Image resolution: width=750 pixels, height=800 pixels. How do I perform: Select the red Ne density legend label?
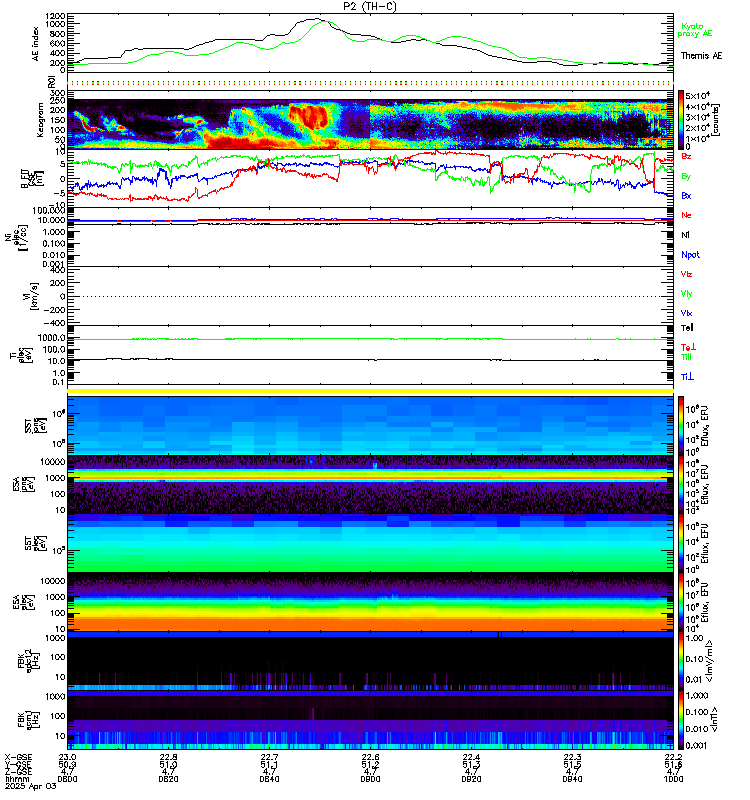(x=686, y=215)
